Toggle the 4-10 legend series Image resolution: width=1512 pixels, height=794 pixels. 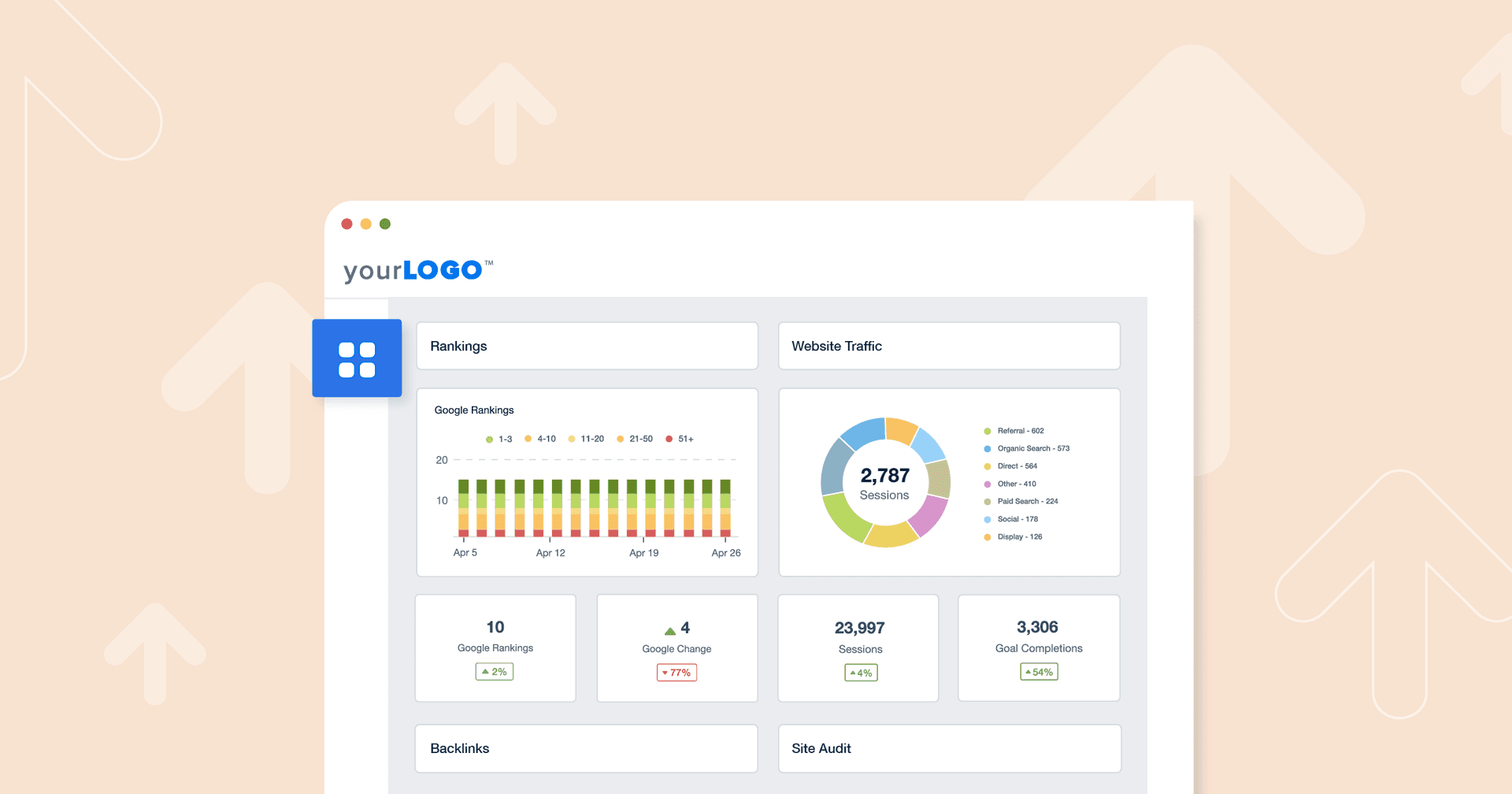[540, 439]
